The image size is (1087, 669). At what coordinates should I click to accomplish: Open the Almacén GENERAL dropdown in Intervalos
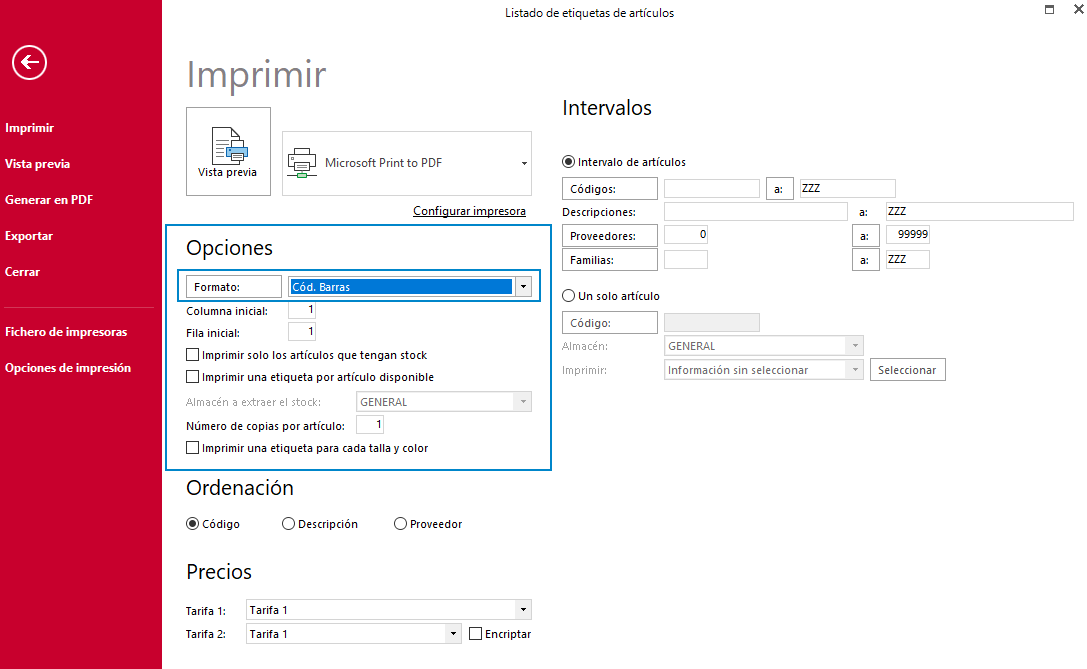[763, 346]
